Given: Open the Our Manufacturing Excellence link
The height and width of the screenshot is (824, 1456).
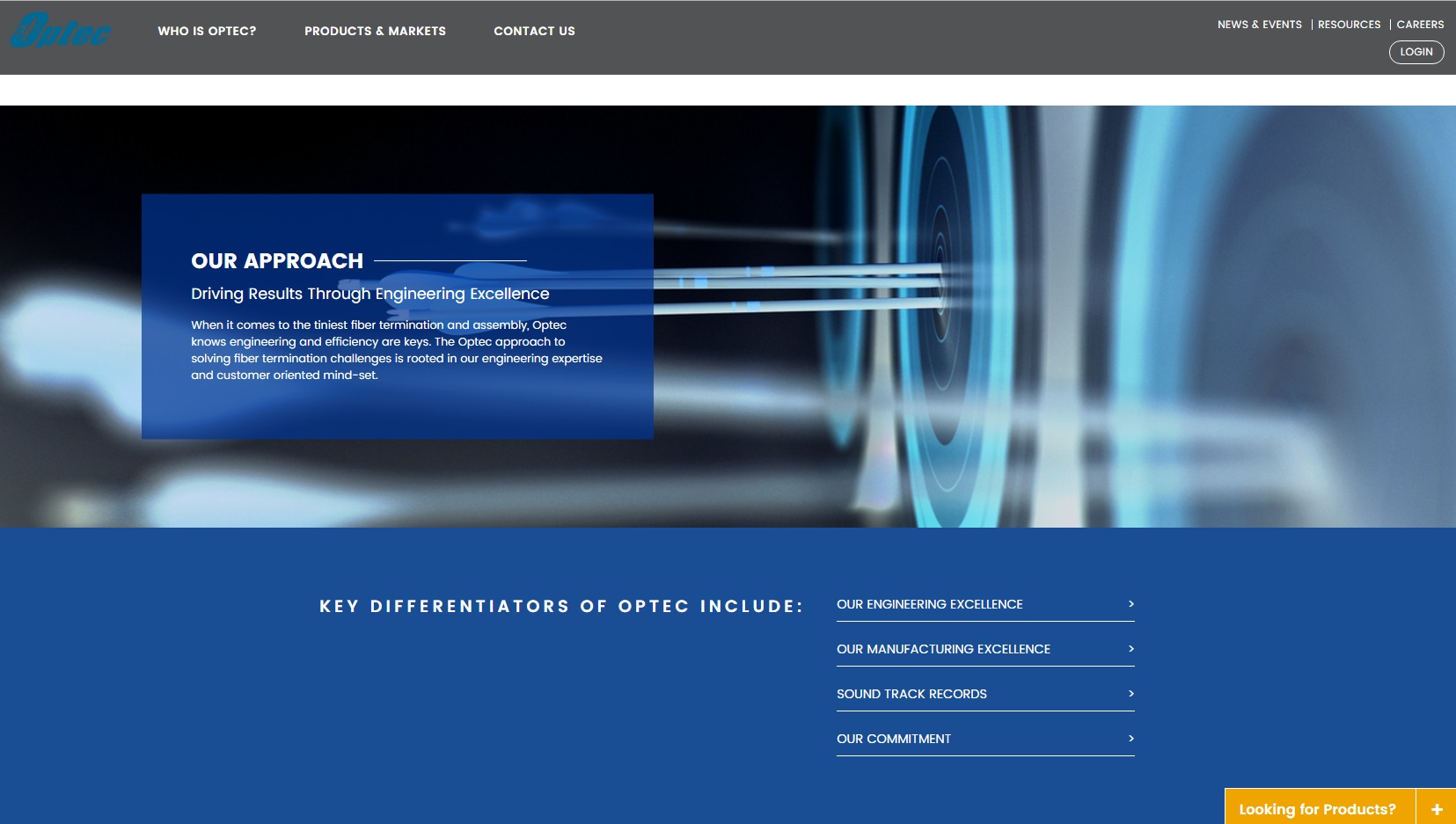Looking at the screenshot, I should (985, 649).
